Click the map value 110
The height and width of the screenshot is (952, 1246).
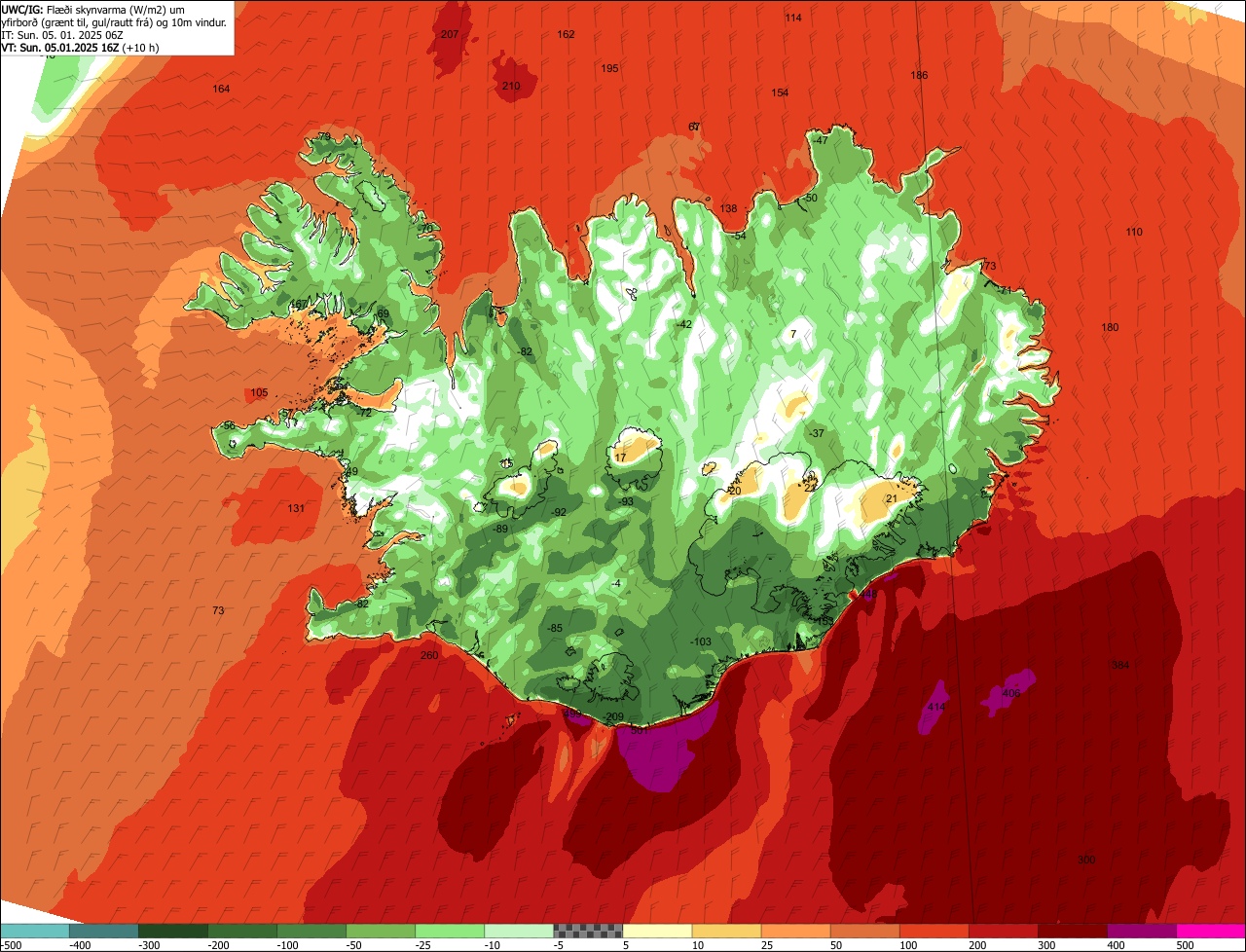pos(1134,232)
